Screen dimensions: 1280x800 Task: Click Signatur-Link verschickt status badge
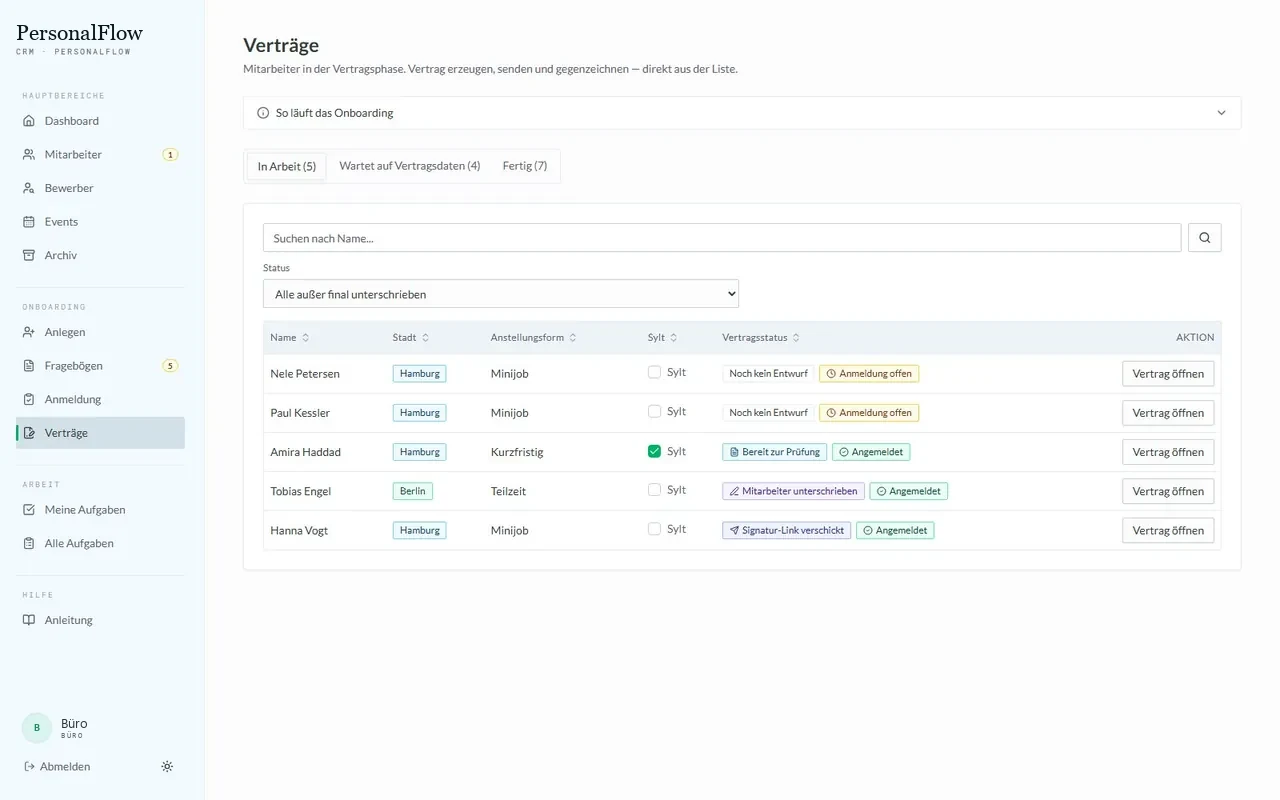787,531
